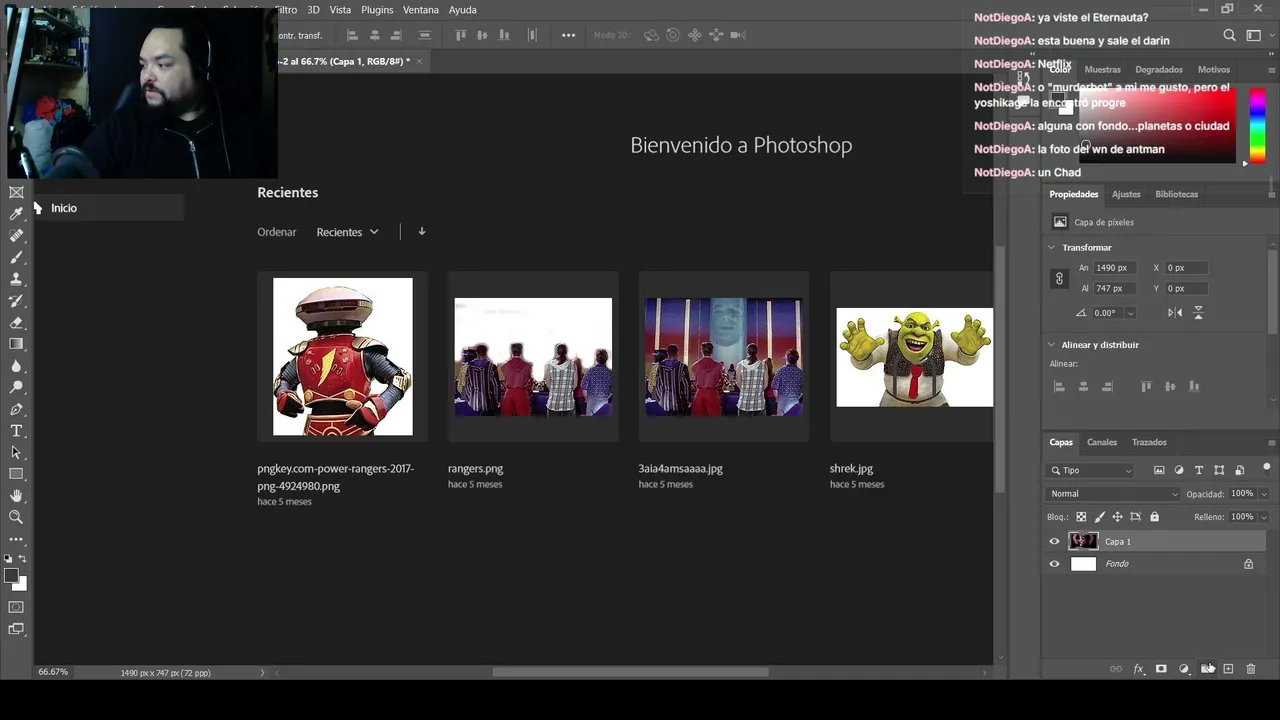
Task: Select the Gradient tool
Action: click(x=16, y=344)
